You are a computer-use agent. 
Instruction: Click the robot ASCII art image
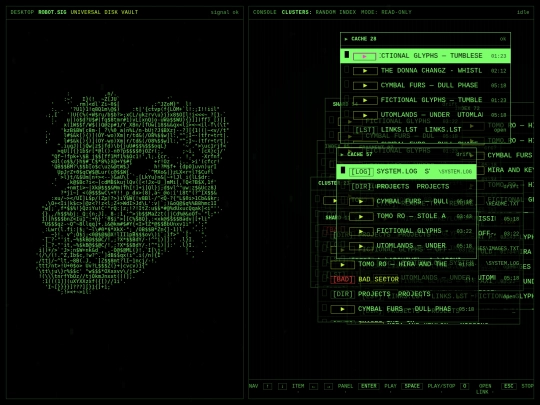click(133, 193)
